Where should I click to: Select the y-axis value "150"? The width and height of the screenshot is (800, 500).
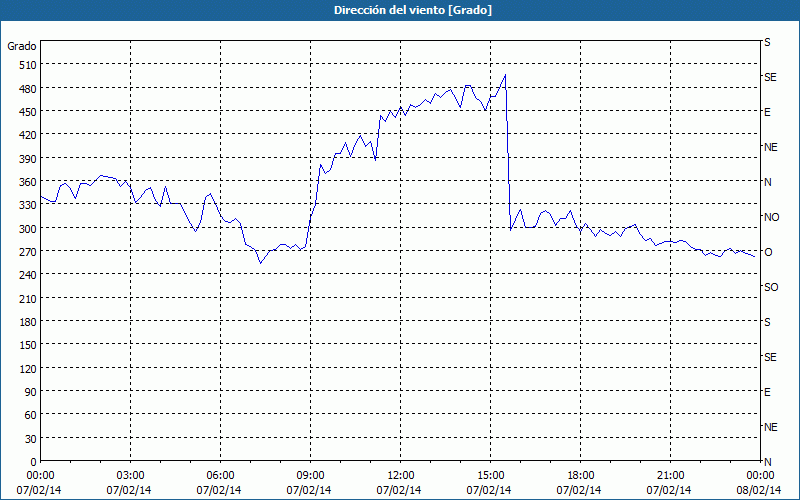click(x=28, y=345)
